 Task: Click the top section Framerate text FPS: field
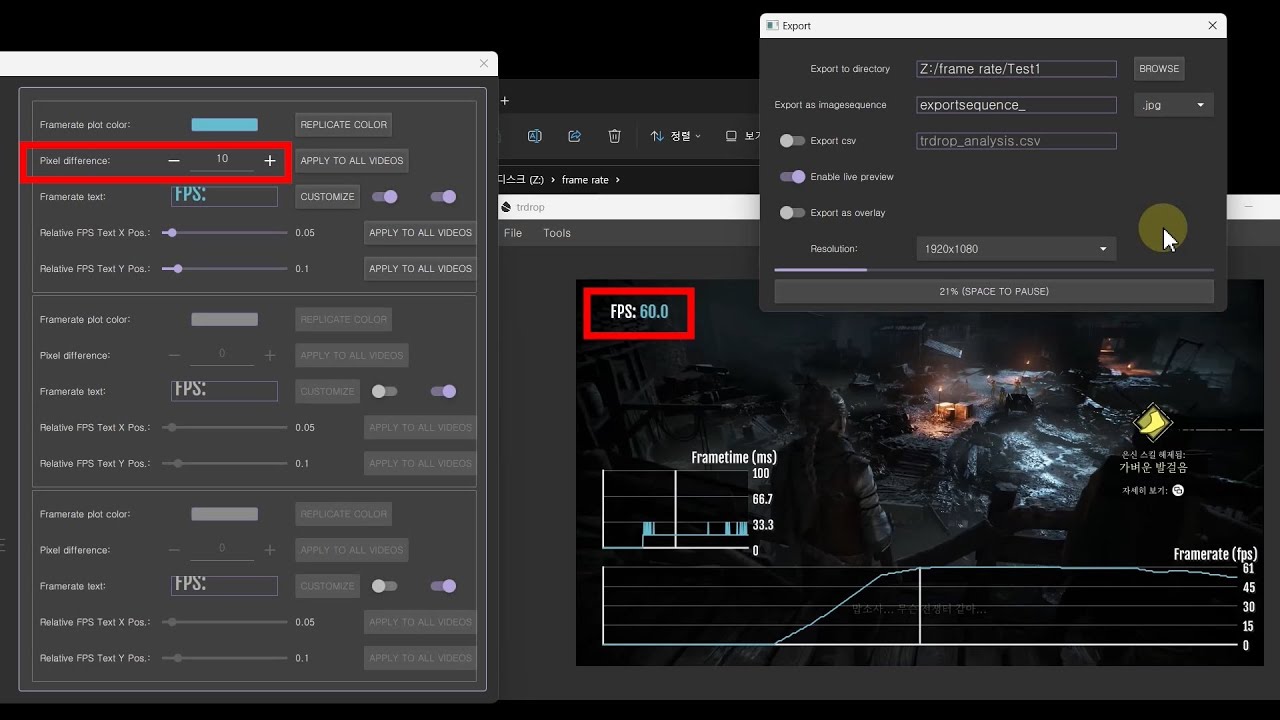coord(224,196)
